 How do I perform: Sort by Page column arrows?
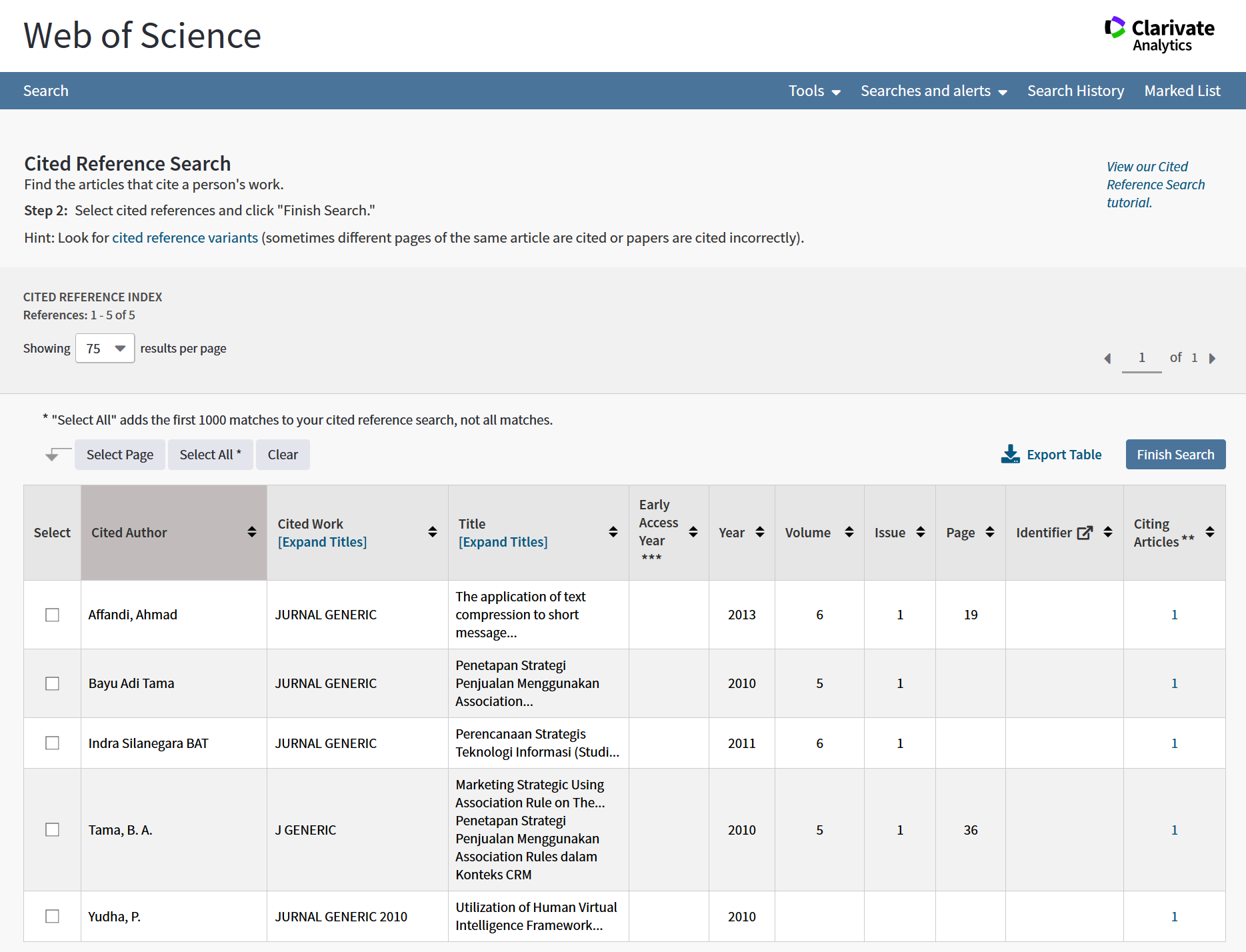[x=989, y=532]
